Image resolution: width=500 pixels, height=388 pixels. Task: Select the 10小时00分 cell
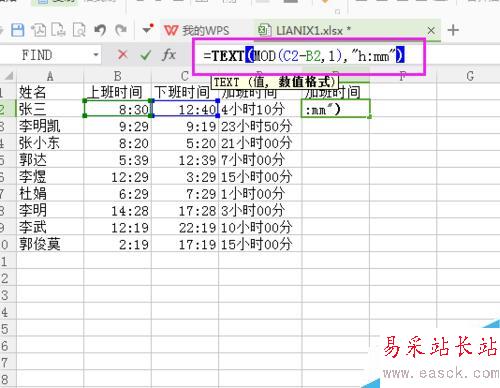260,227
